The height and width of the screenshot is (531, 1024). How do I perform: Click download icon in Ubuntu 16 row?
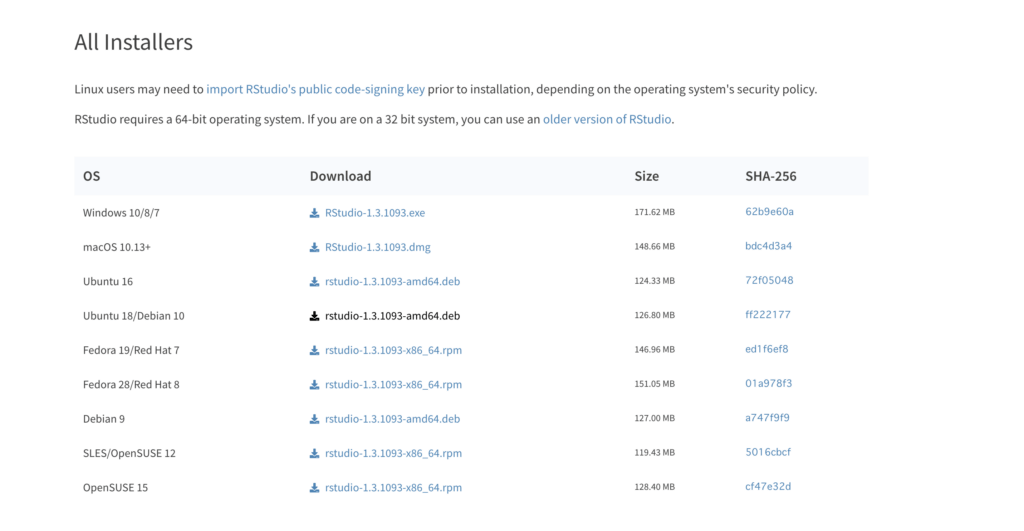[x=314, y=282]
